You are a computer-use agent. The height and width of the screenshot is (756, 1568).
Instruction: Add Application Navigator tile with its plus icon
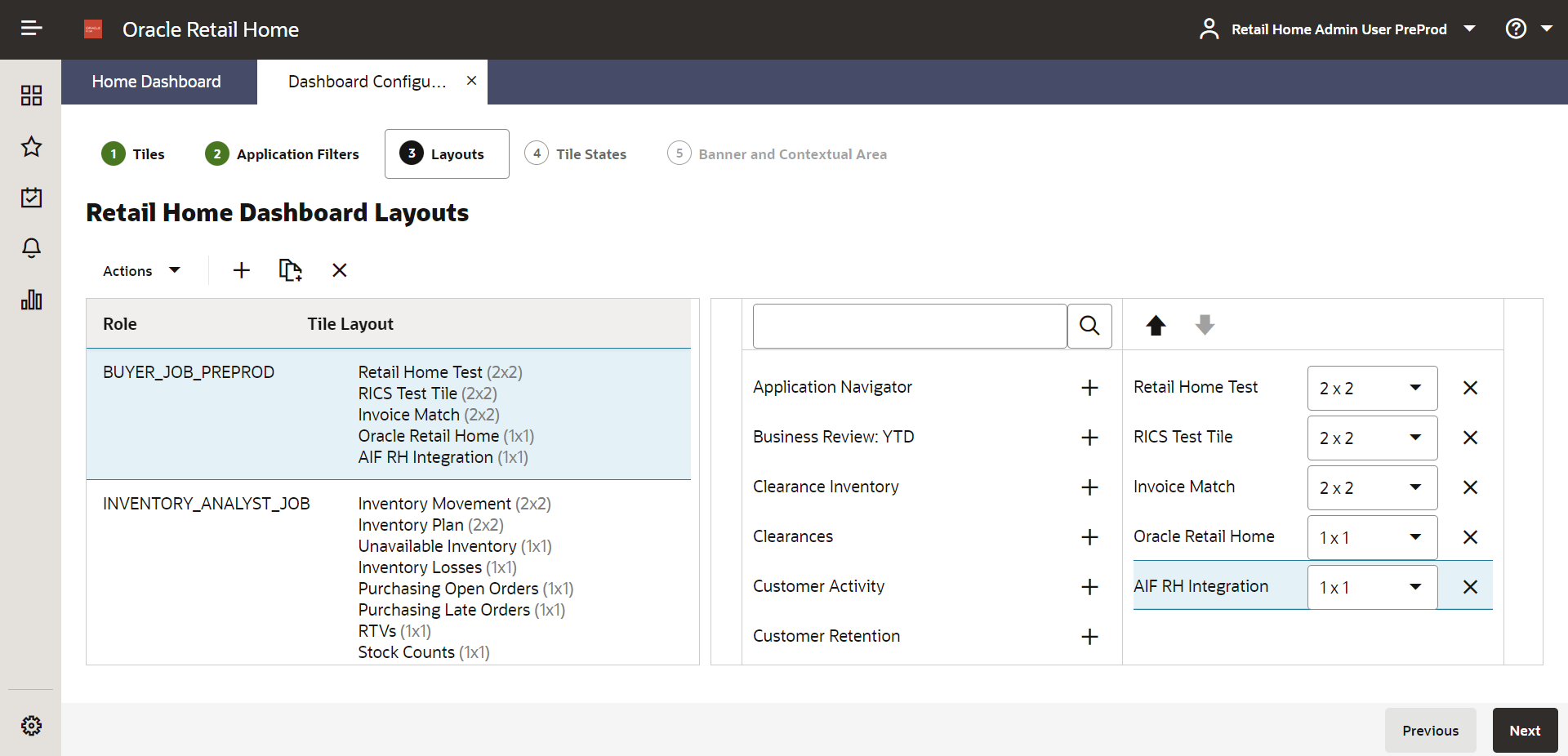[x=1089, y=388]
